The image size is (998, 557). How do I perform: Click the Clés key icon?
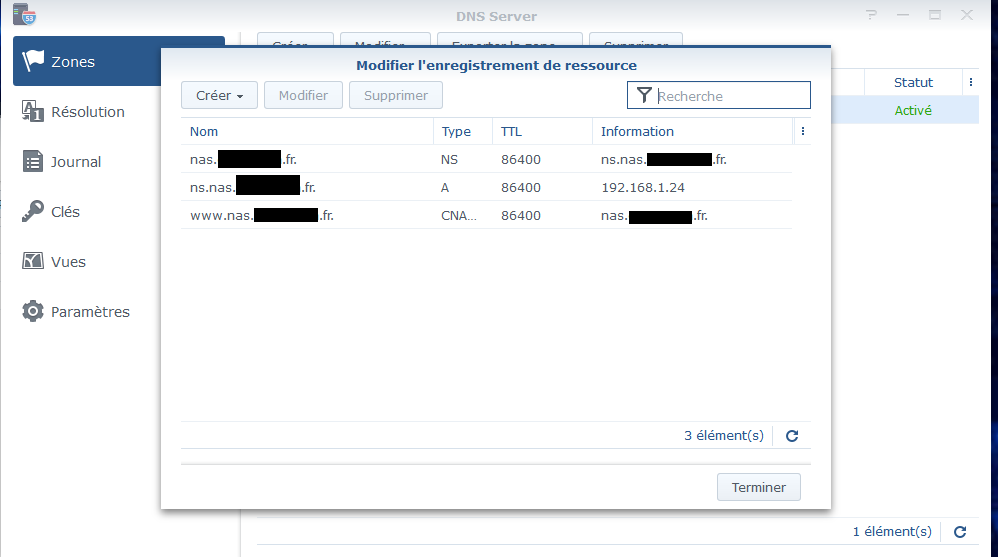pos(33,211)
